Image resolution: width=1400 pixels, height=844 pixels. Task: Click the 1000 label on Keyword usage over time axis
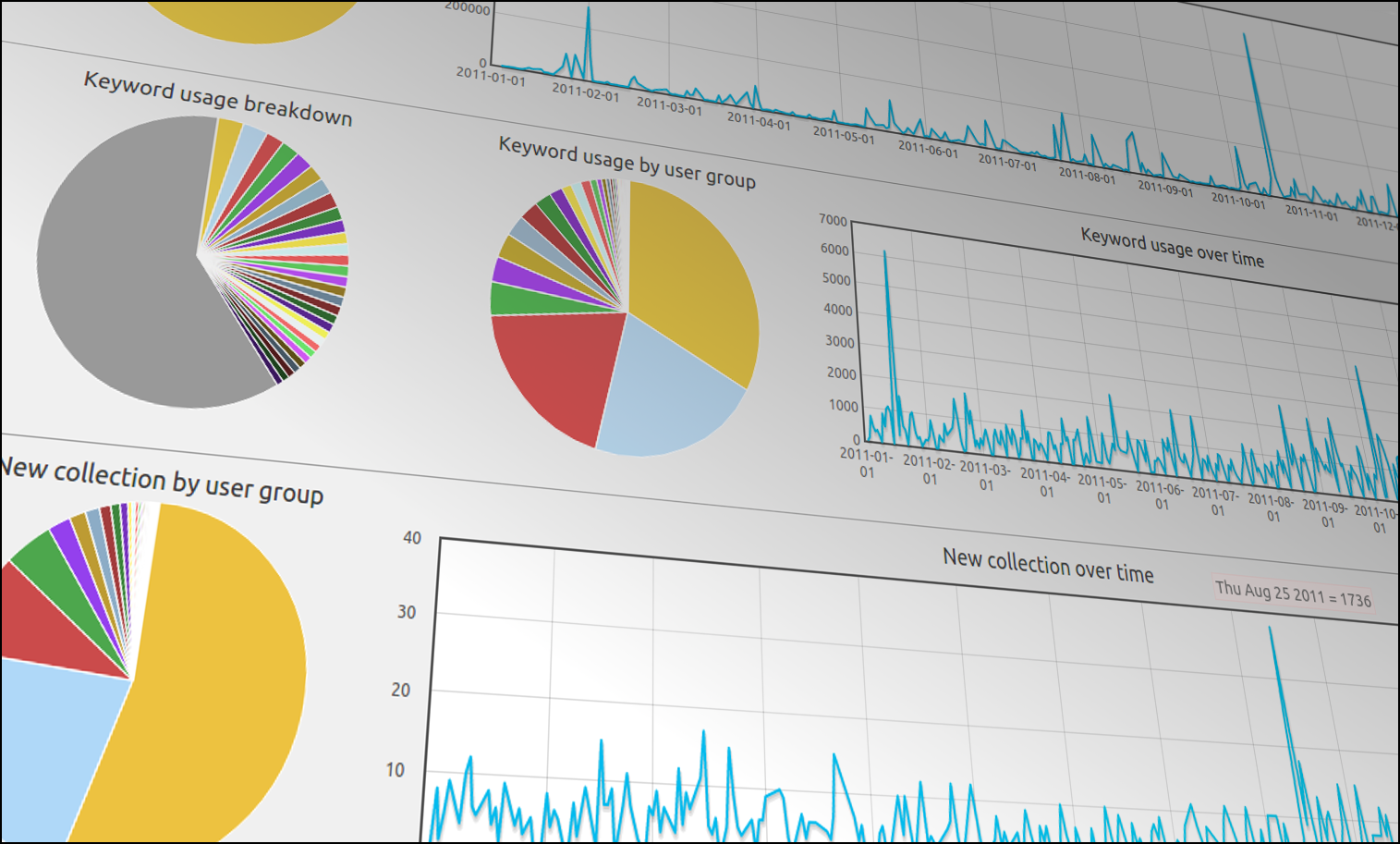pos(844,406)
